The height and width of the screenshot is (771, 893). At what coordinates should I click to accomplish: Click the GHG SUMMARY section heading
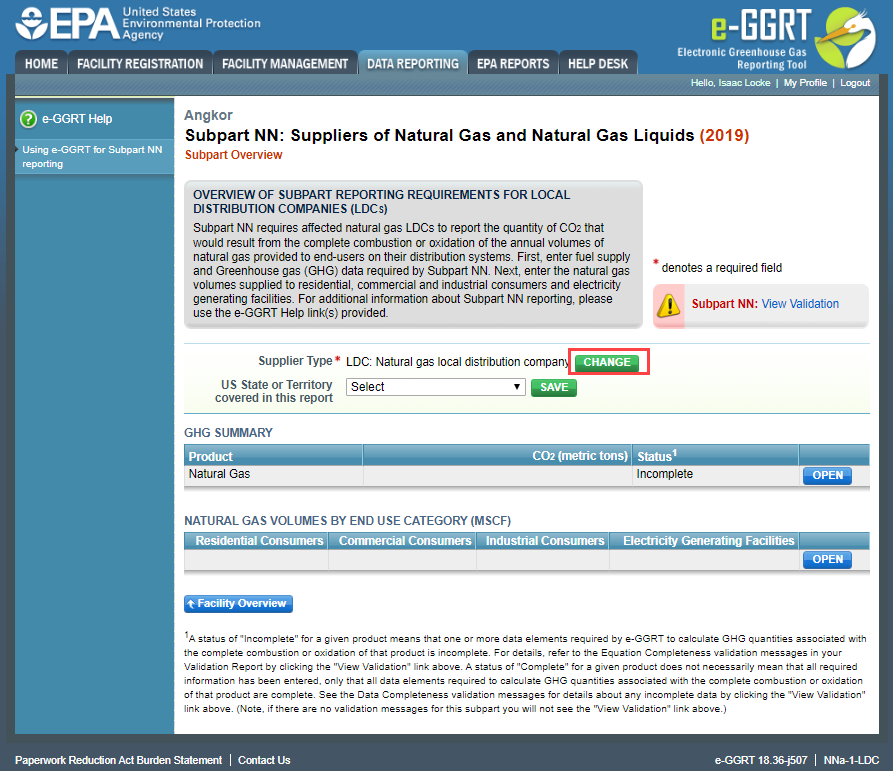point(228,433)
